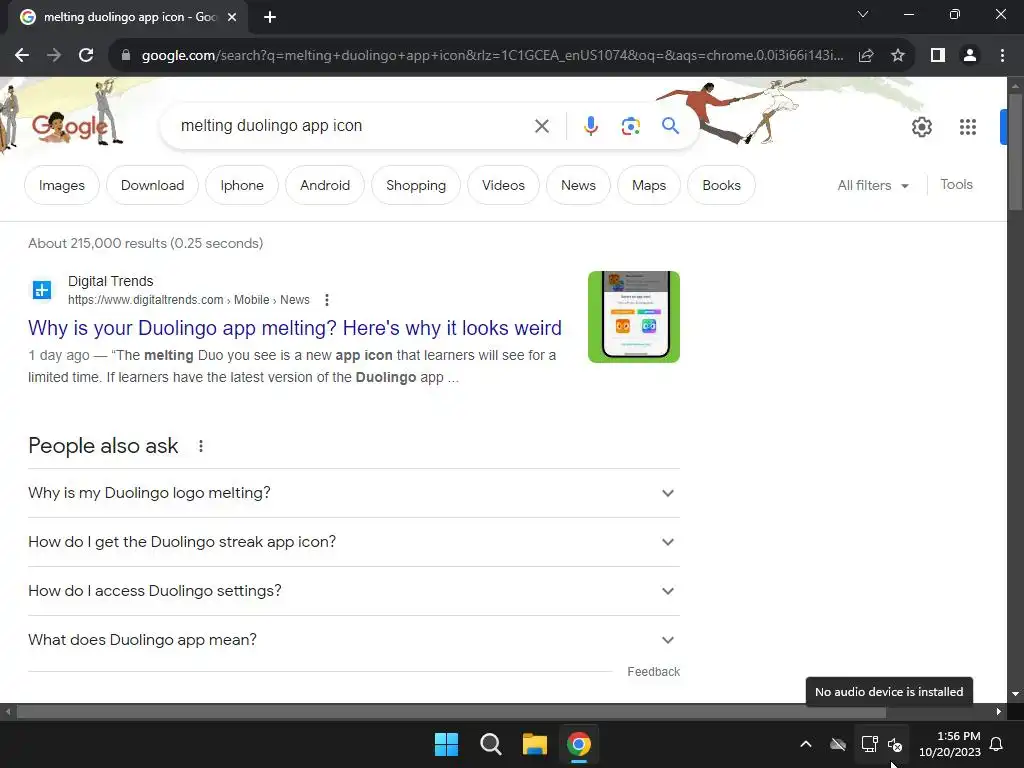Click the scroll right arrow
This screenshot has height=768, width=1024.
999,712
